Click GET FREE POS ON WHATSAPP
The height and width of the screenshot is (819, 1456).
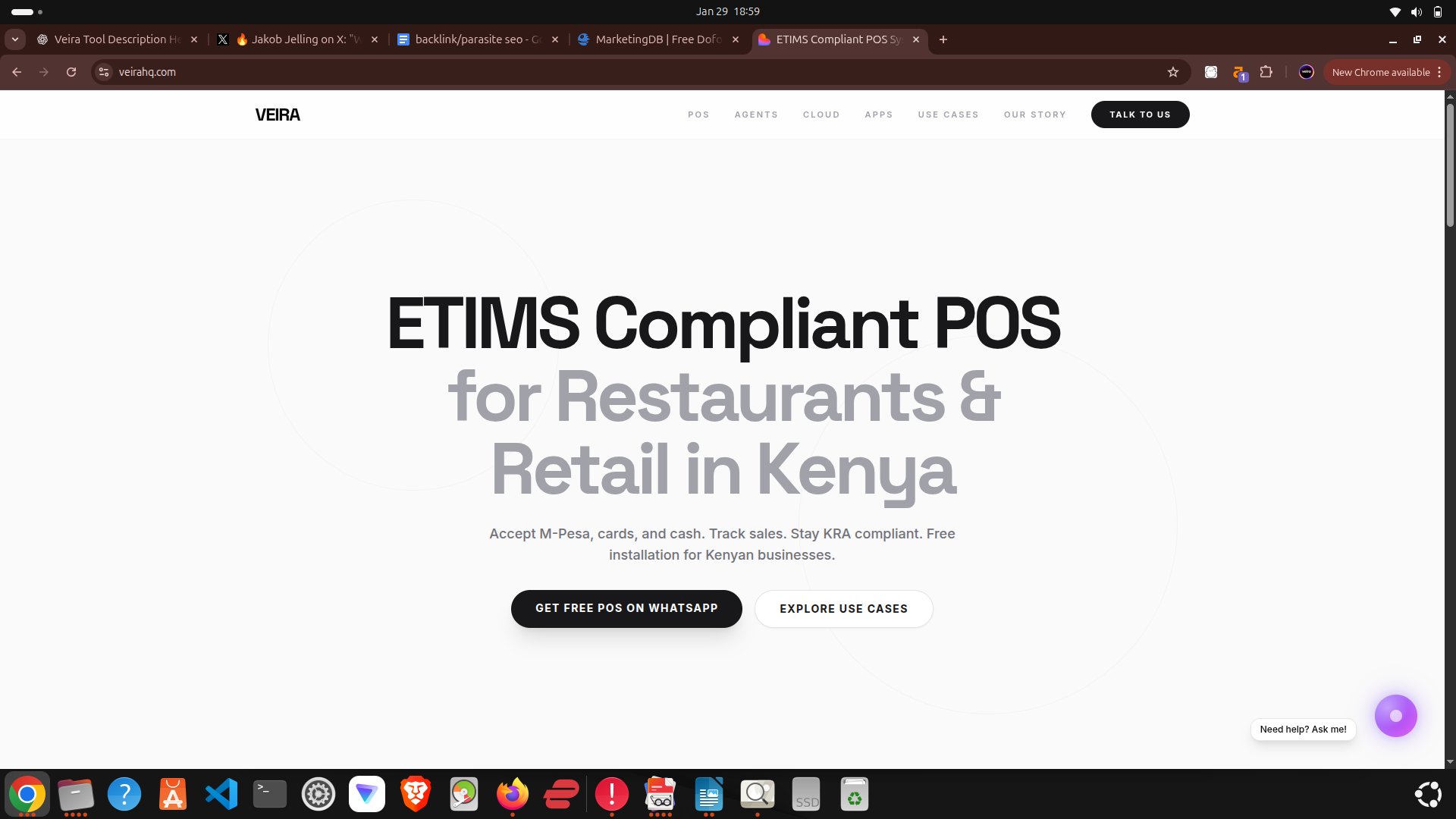click(x=626, y=608)
